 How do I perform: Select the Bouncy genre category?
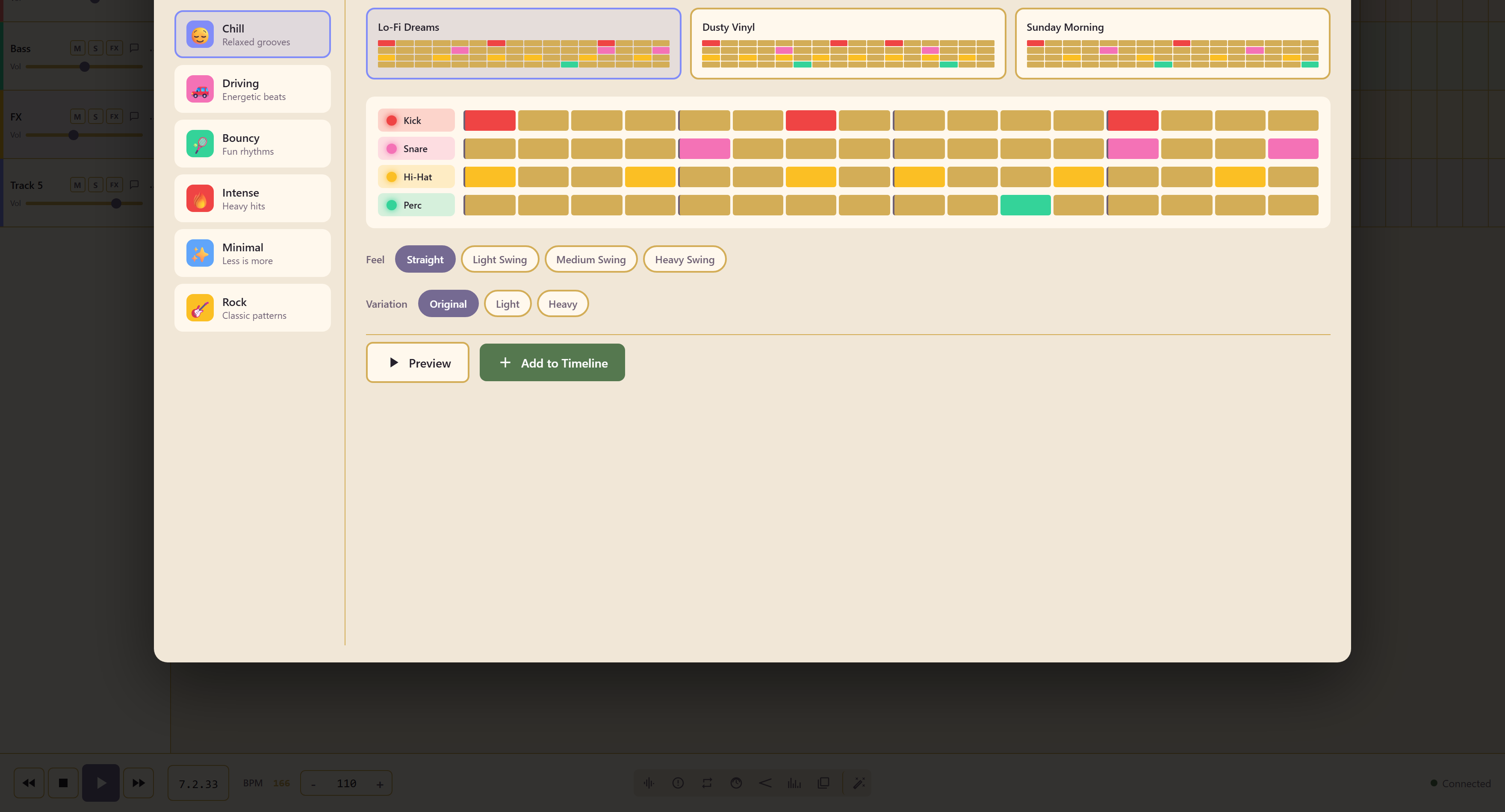pos(252,144)
